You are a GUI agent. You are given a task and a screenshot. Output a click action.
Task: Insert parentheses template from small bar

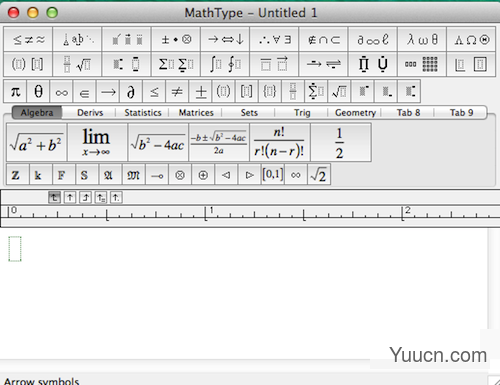pos(223,91)
